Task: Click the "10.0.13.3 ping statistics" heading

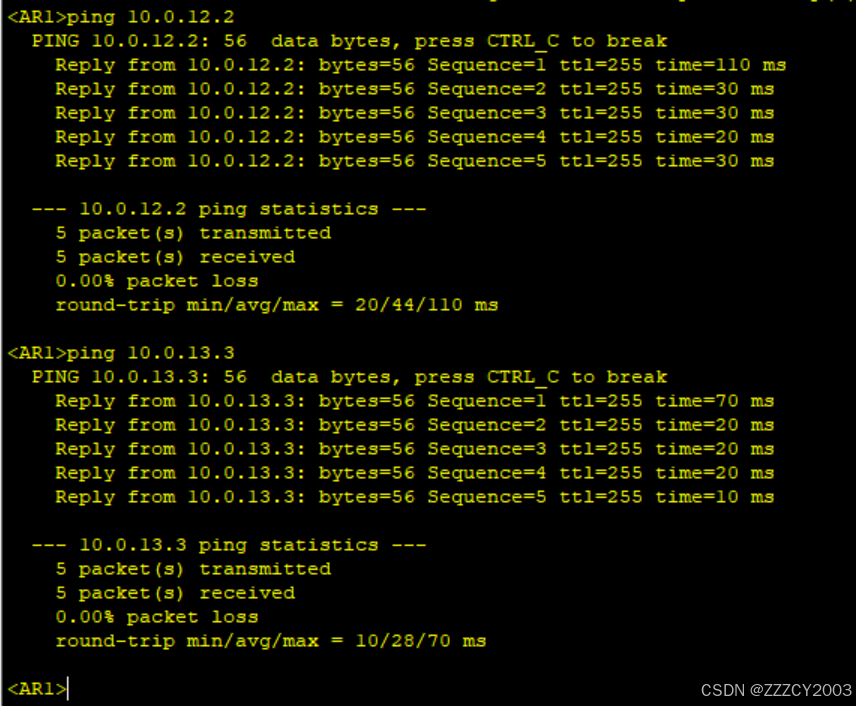Action: pos(229,545)
